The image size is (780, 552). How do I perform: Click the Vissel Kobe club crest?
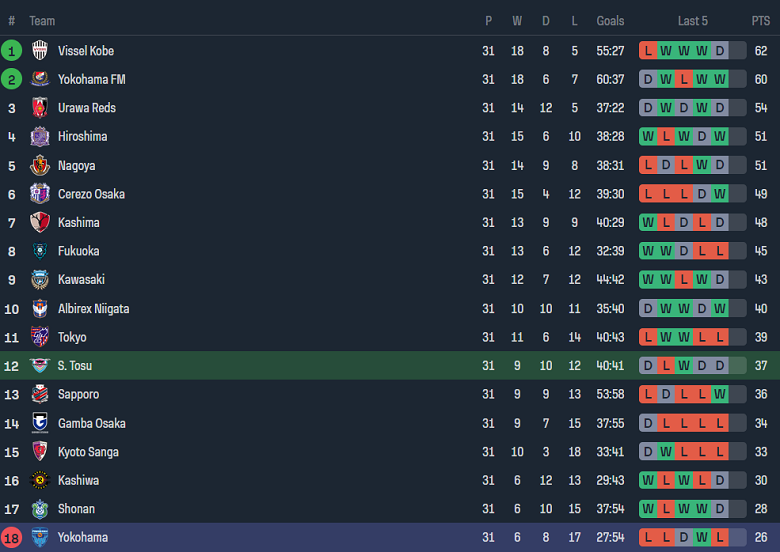pyautogui.click(x=40, y=51)
